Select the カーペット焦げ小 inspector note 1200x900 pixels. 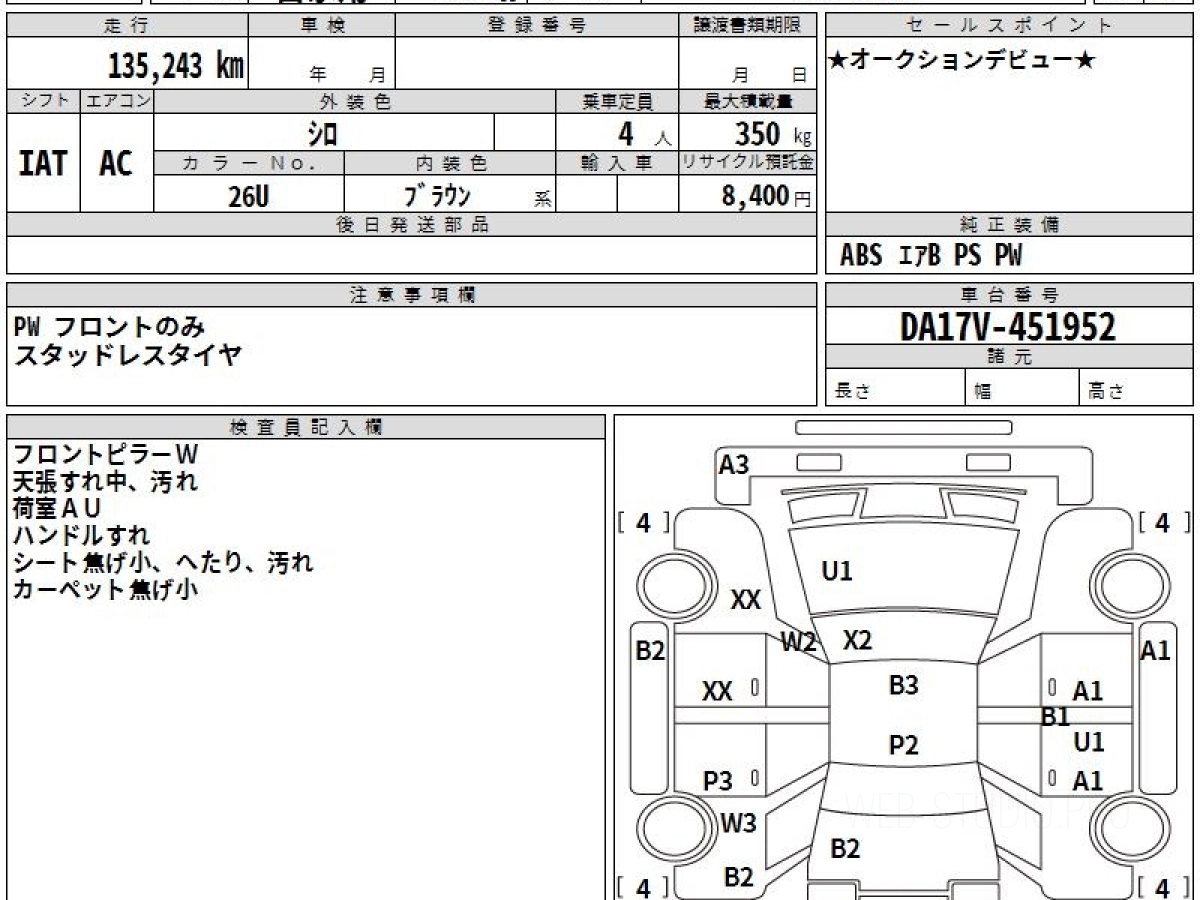[x=105, y=589]
